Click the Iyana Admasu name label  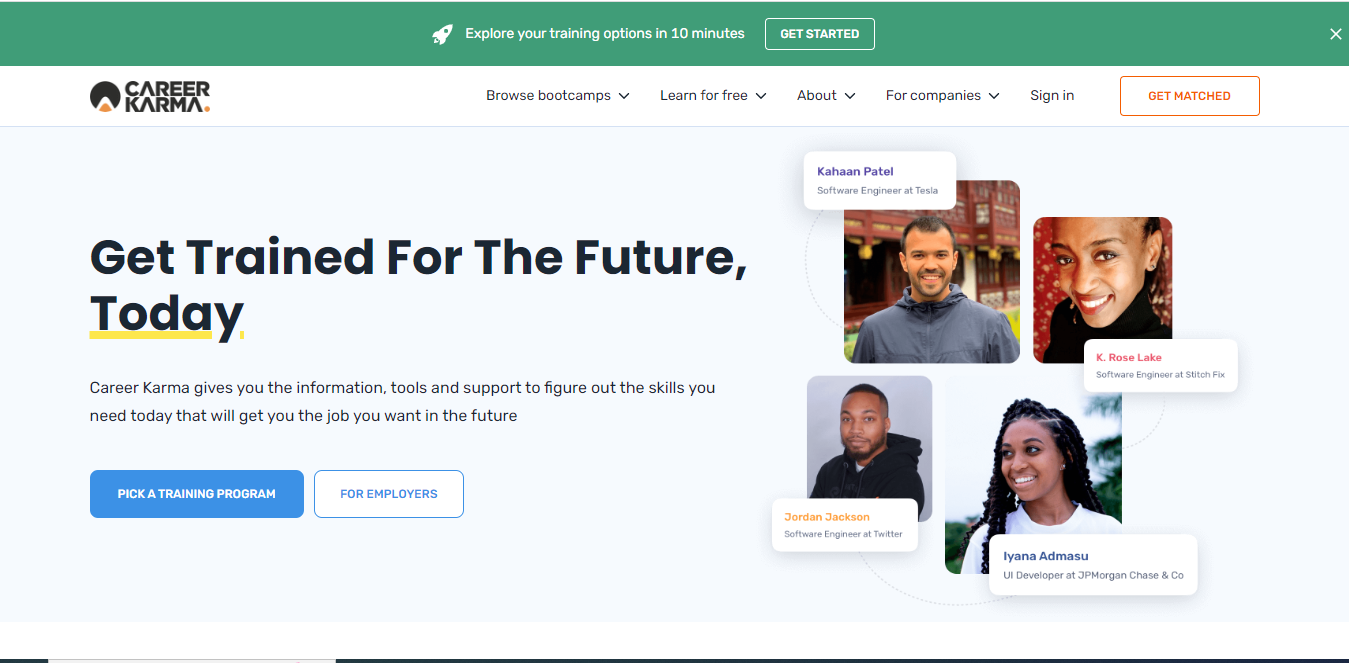[1046, 556]
